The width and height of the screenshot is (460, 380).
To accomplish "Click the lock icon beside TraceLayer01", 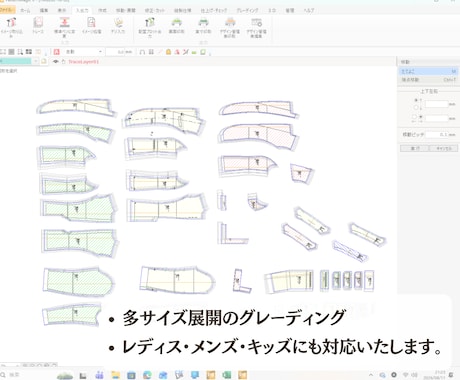I will point(63,62).
